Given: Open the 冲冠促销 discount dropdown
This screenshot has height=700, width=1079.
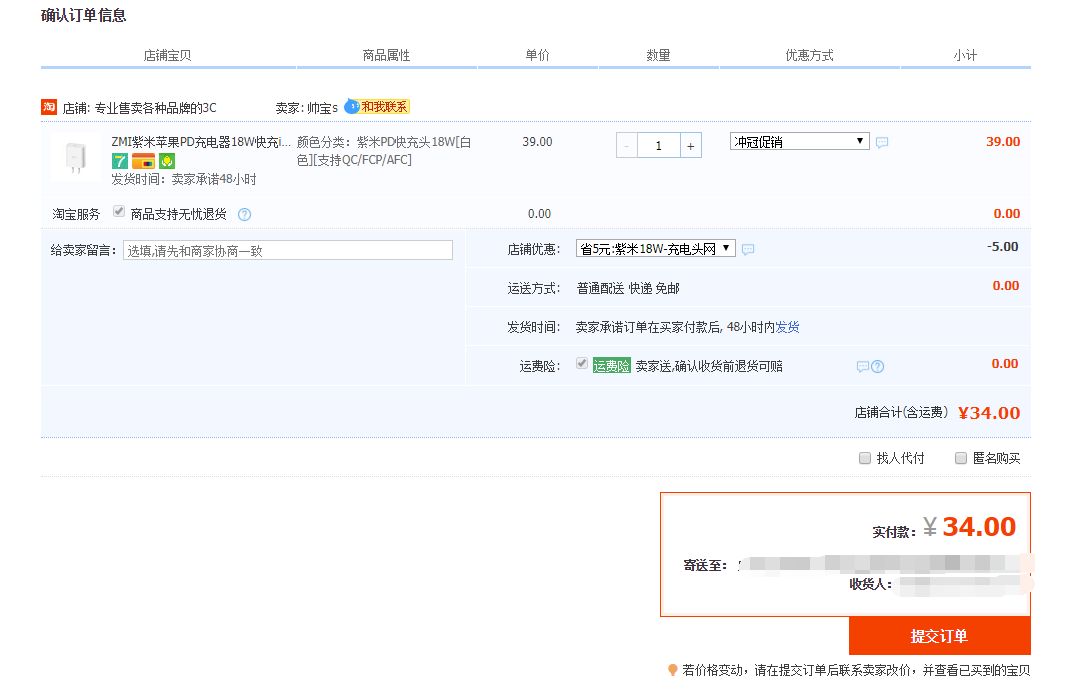Looking at the screenshot, I should click(x=800, y=141).
